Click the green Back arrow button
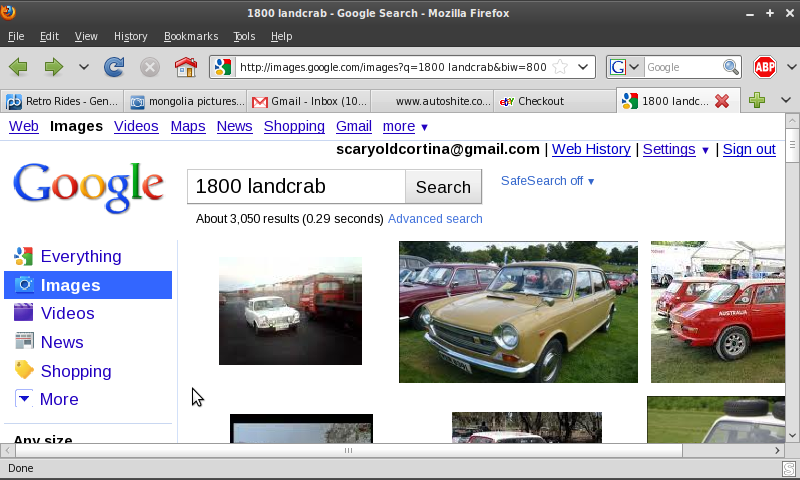The height and width of the screenshot is (480, 800). pos(18,67)
